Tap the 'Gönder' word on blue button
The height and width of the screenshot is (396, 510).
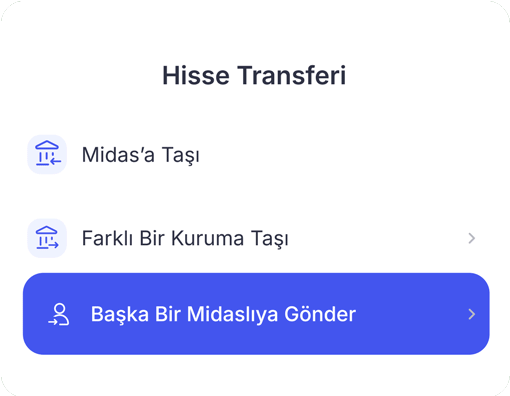320,314
